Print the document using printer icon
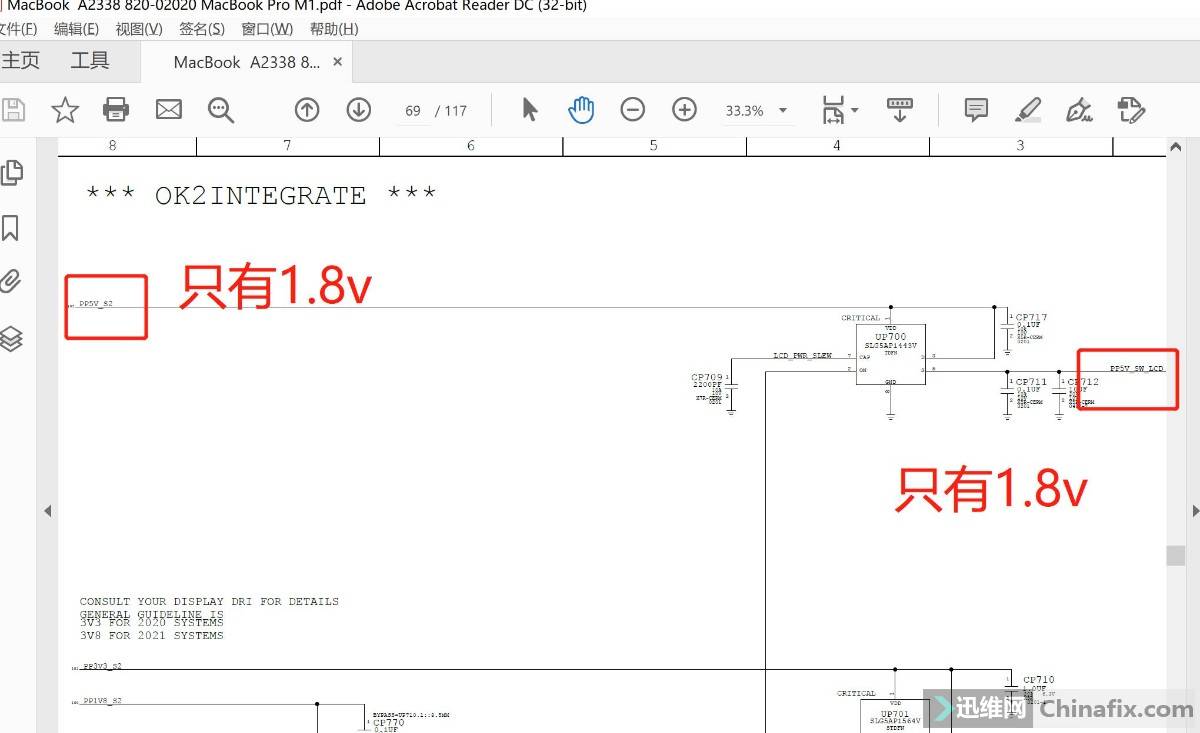 (x=117, y=110)
